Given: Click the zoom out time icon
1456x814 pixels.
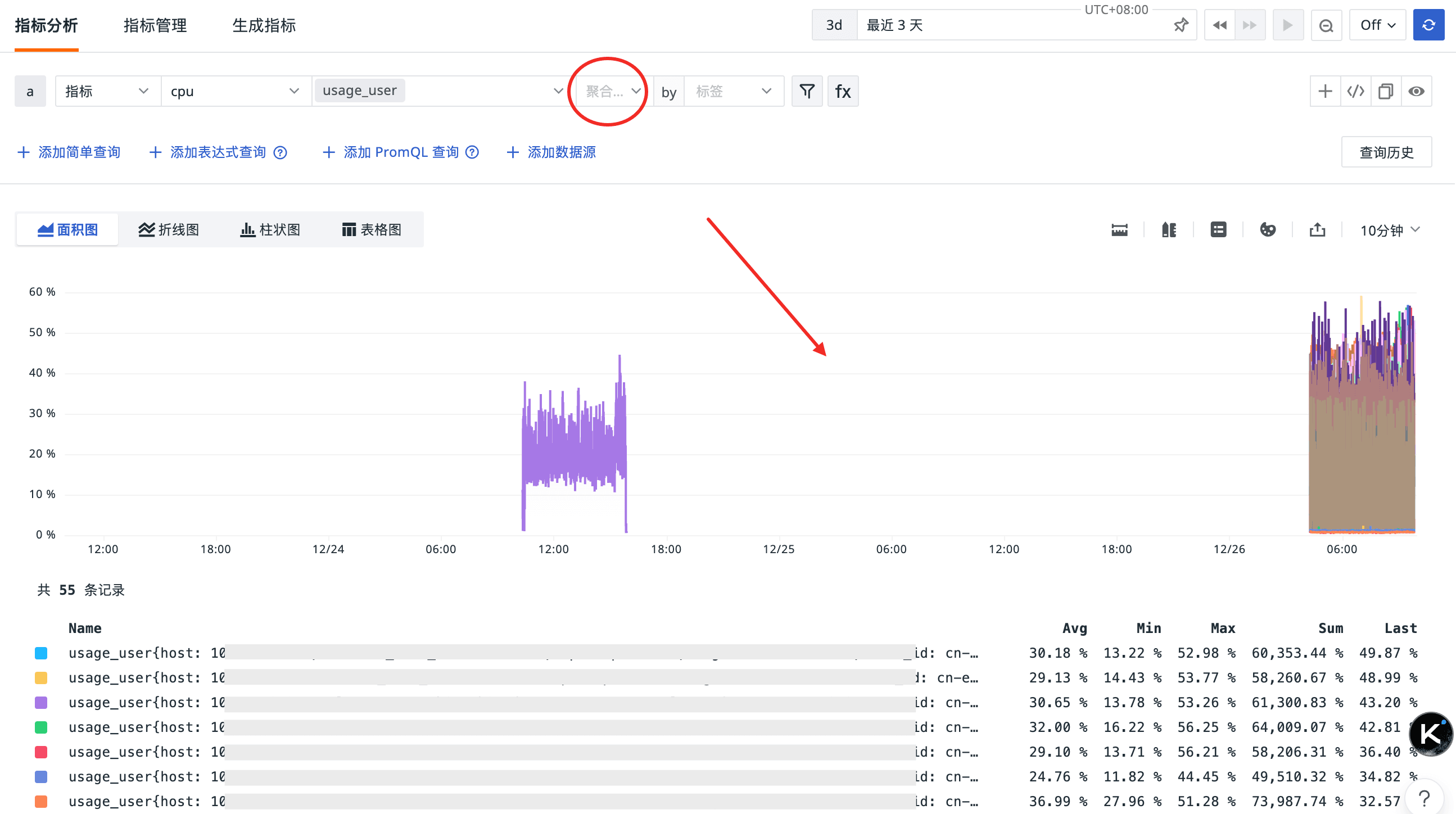Looking at the screenshot, I should (1326, 25).
